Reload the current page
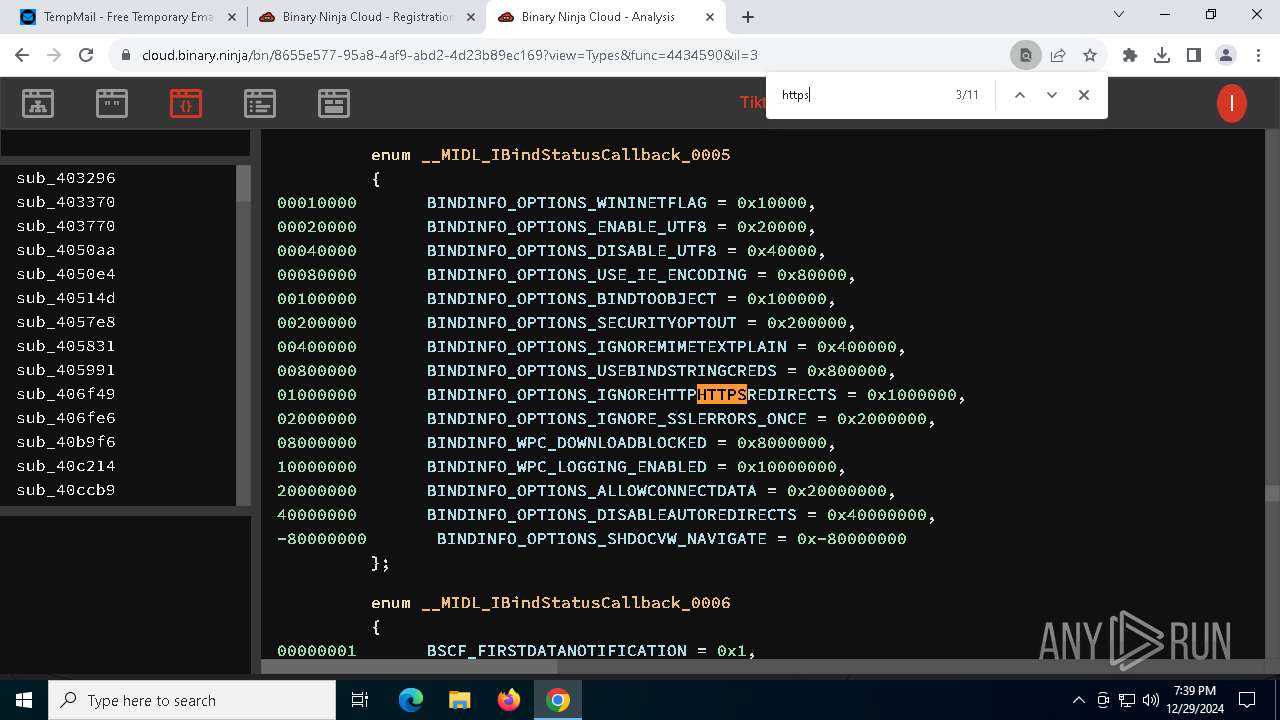This screenshot has width=1280, height=720. click(x=86, y=56)
